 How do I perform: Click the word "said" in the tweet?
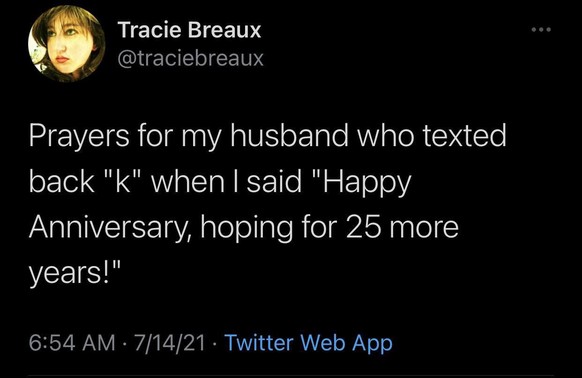click(274, 180)
